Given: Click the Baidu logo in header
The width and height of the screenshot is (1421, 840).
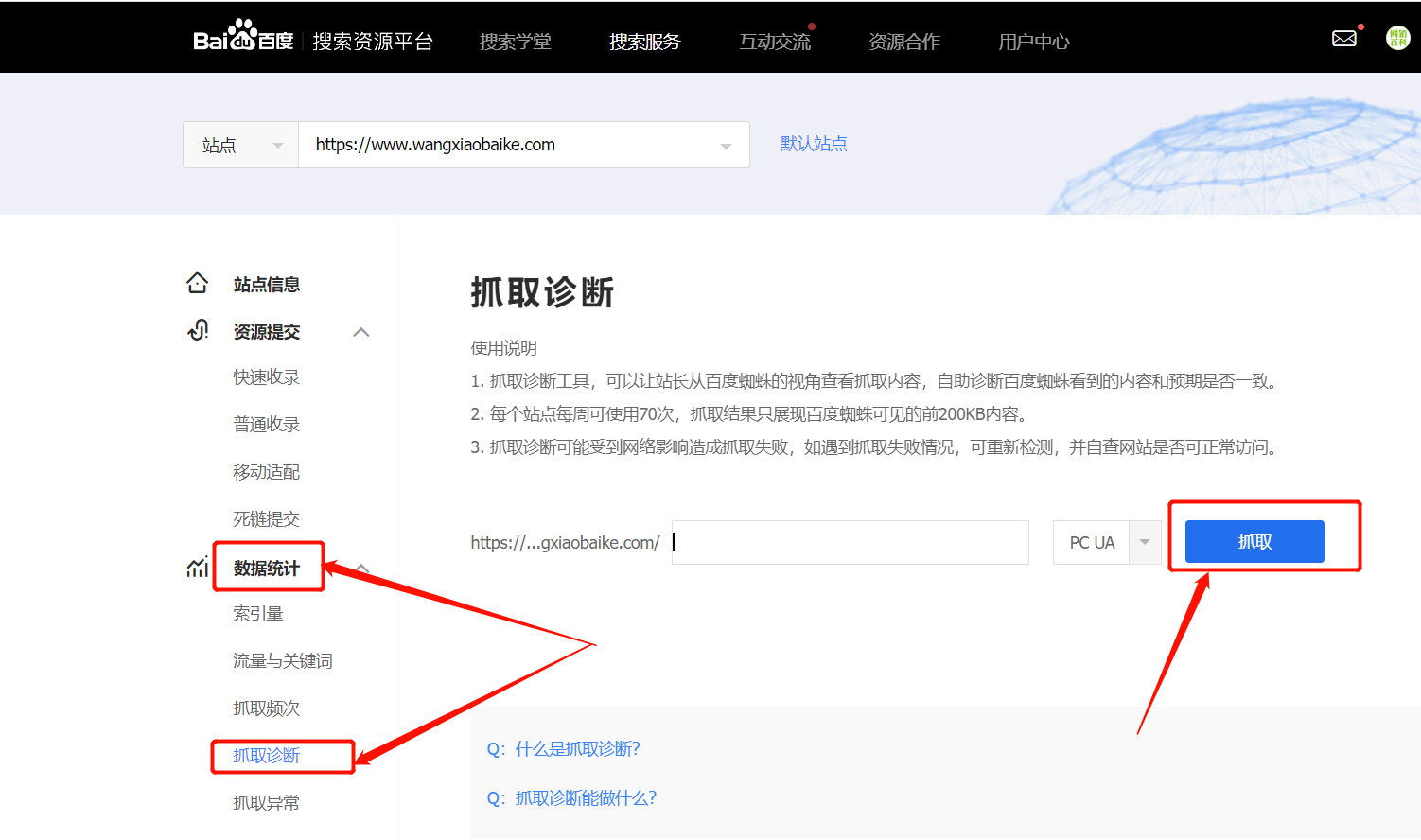Looking at the screenshot, I should 243,38.
